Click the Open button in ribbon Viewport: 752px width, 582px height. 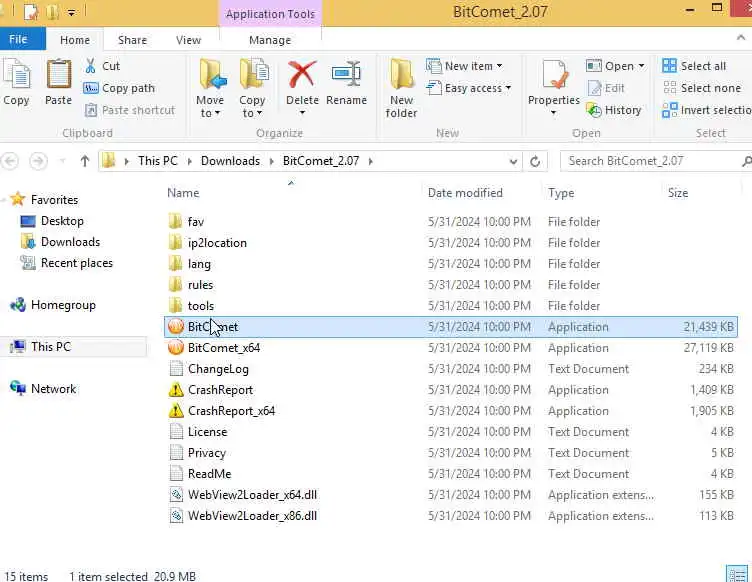click(x=615, y=66)
